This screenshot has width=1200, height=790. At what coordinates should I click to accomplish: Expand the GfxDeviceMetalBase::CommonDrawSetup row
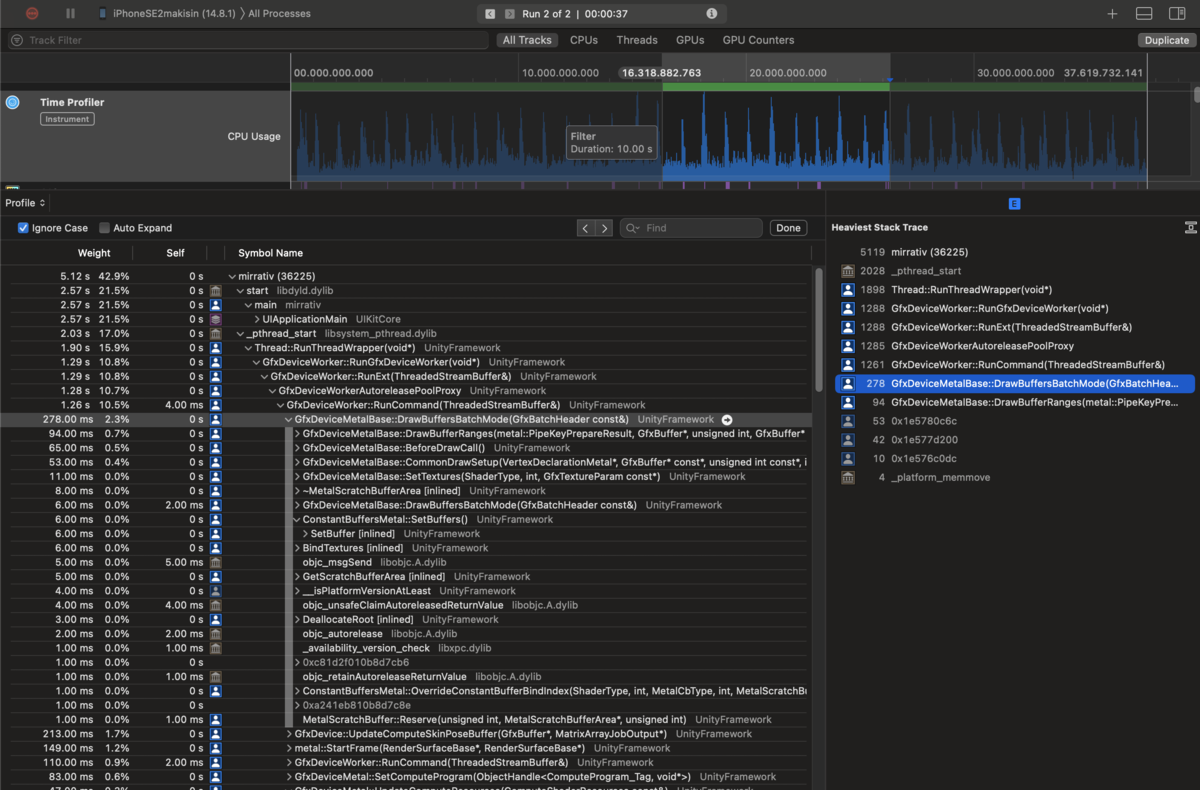[x=297, y=462]
